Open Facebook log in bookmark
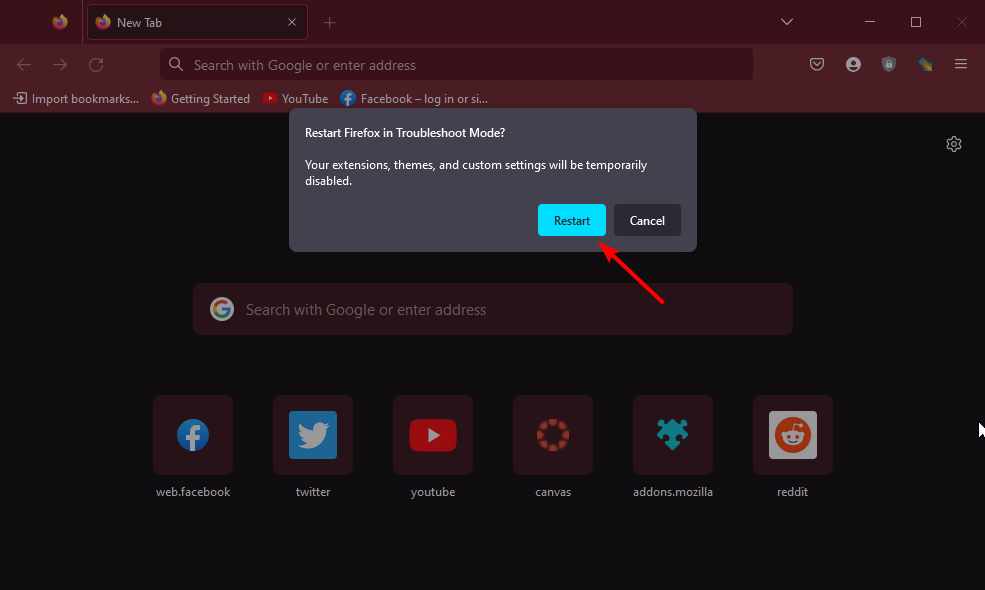Image resolution: width=985 pixels, height=590 pixels. pyautogui.click(x=414, y=99)
